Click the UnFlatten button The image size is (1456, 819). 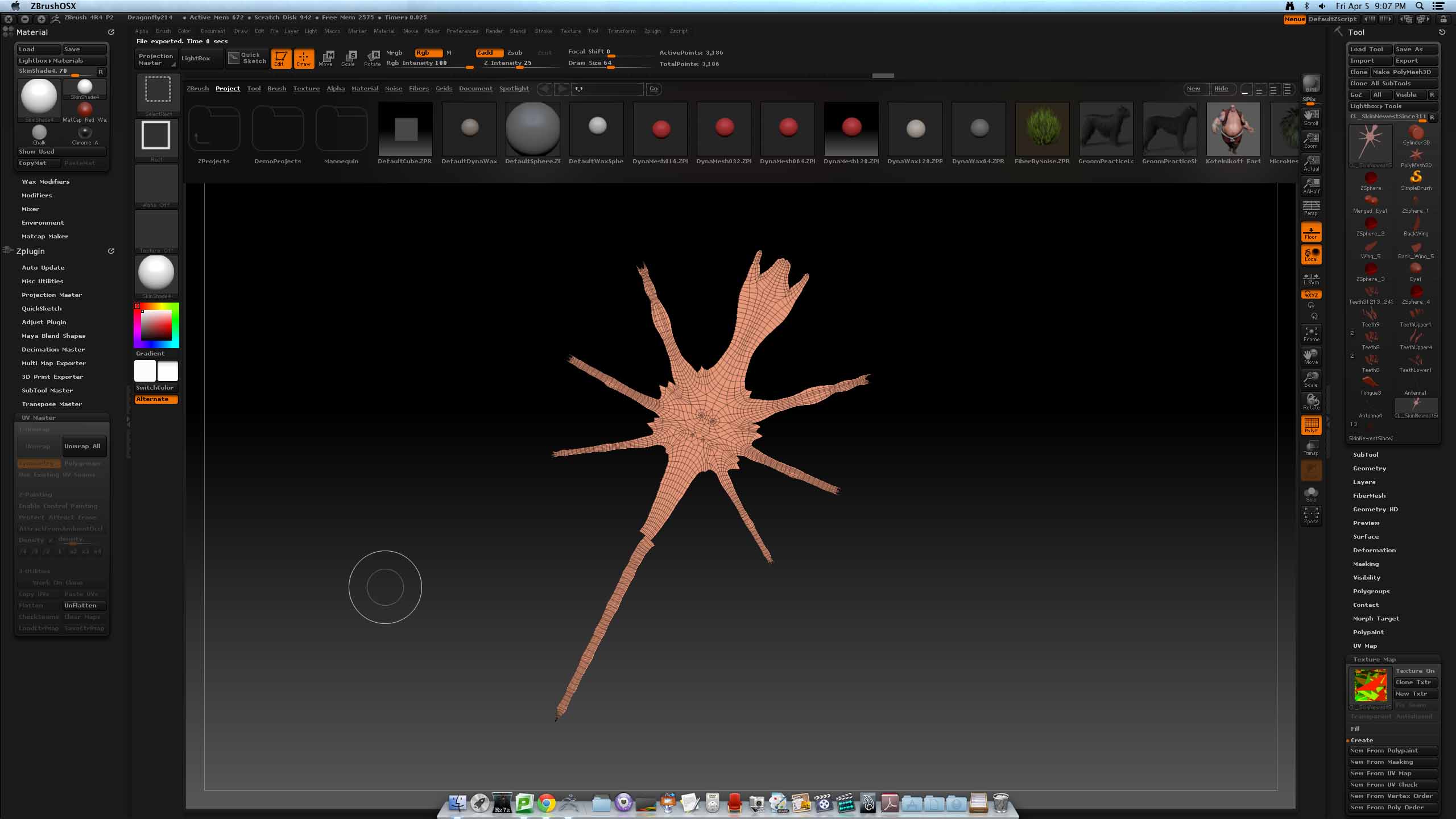tap(83, 606)
